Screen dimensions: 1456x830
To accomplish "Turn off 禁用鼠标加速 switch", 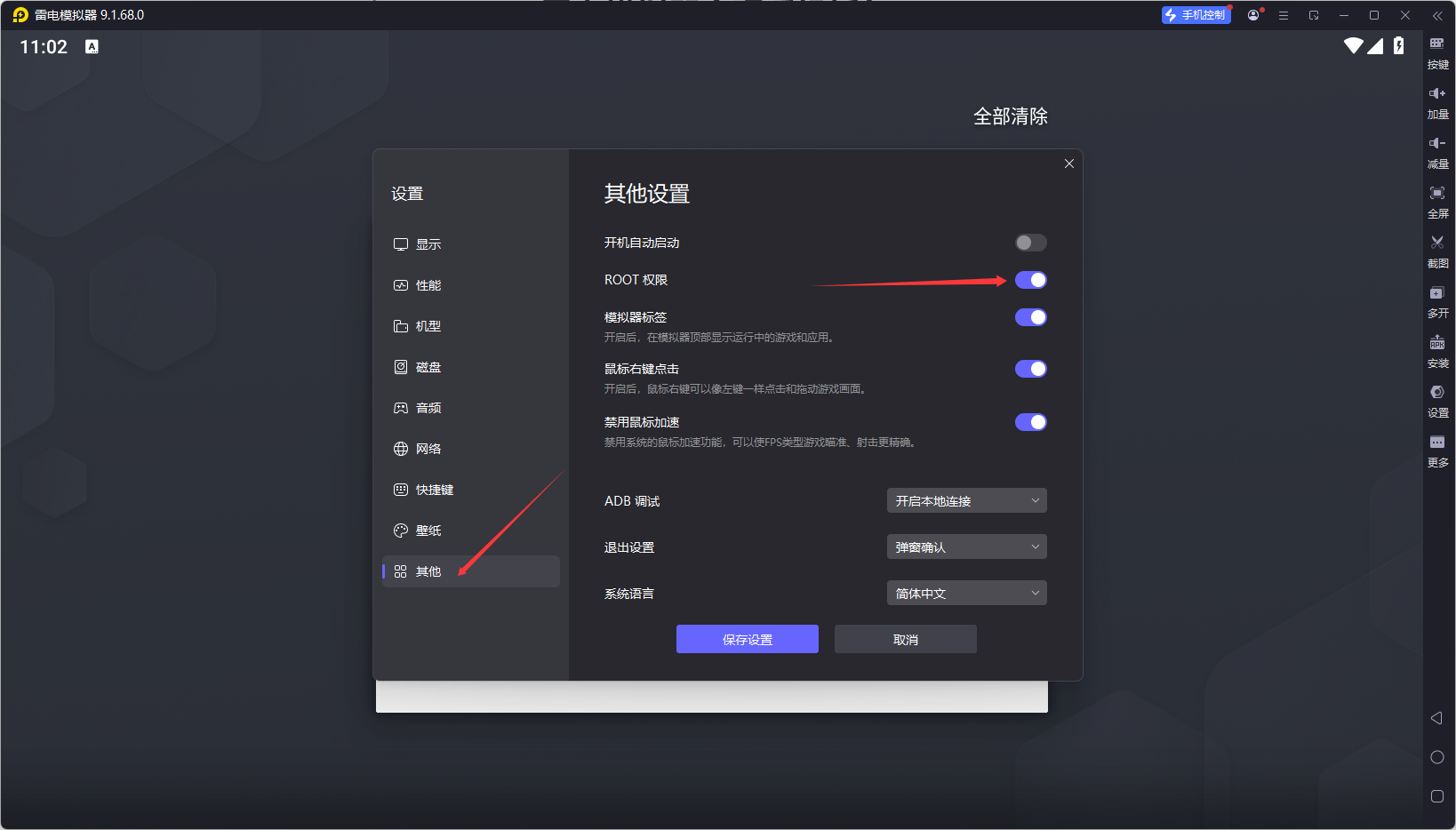I will click(1031, 422).
